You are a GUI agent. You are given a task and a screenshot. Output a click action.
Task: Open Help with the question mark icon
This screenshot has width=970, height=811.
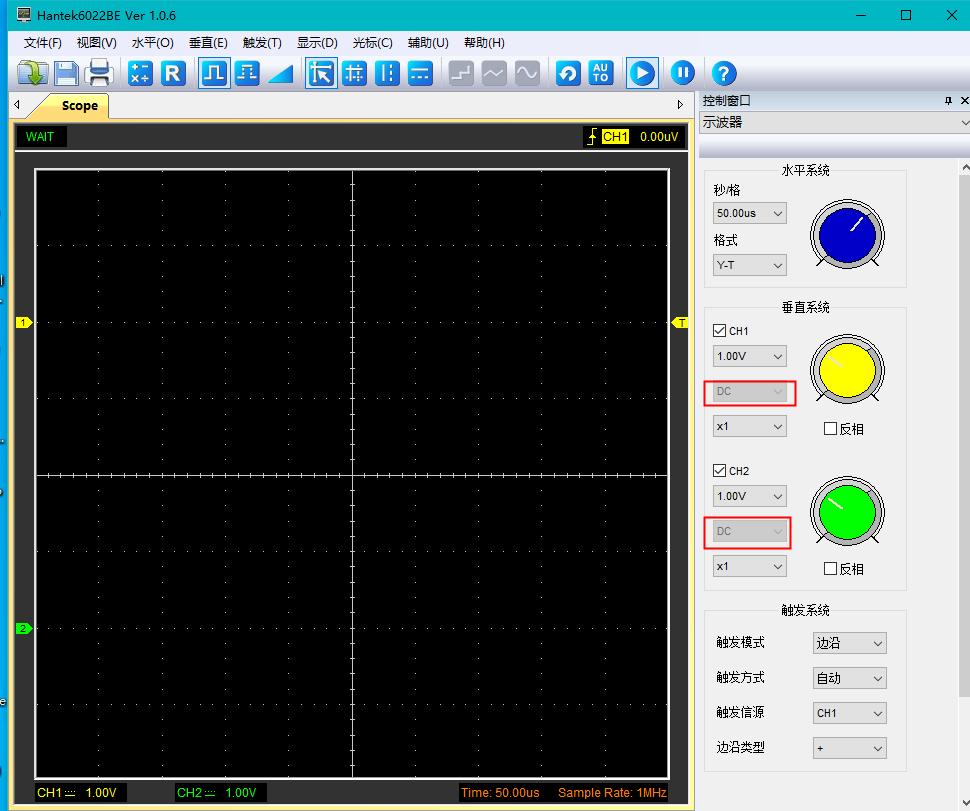[x=723, y=73]
